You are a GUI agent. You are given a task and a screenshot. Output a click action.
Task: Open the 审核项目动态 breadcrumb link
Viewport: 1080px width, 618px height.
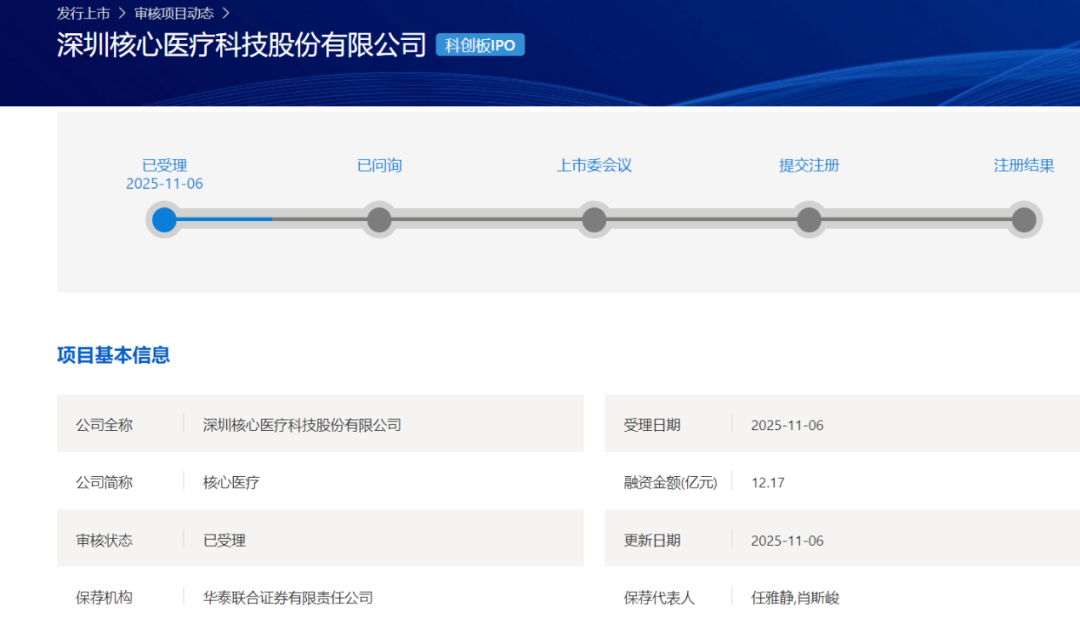[174, 13]
